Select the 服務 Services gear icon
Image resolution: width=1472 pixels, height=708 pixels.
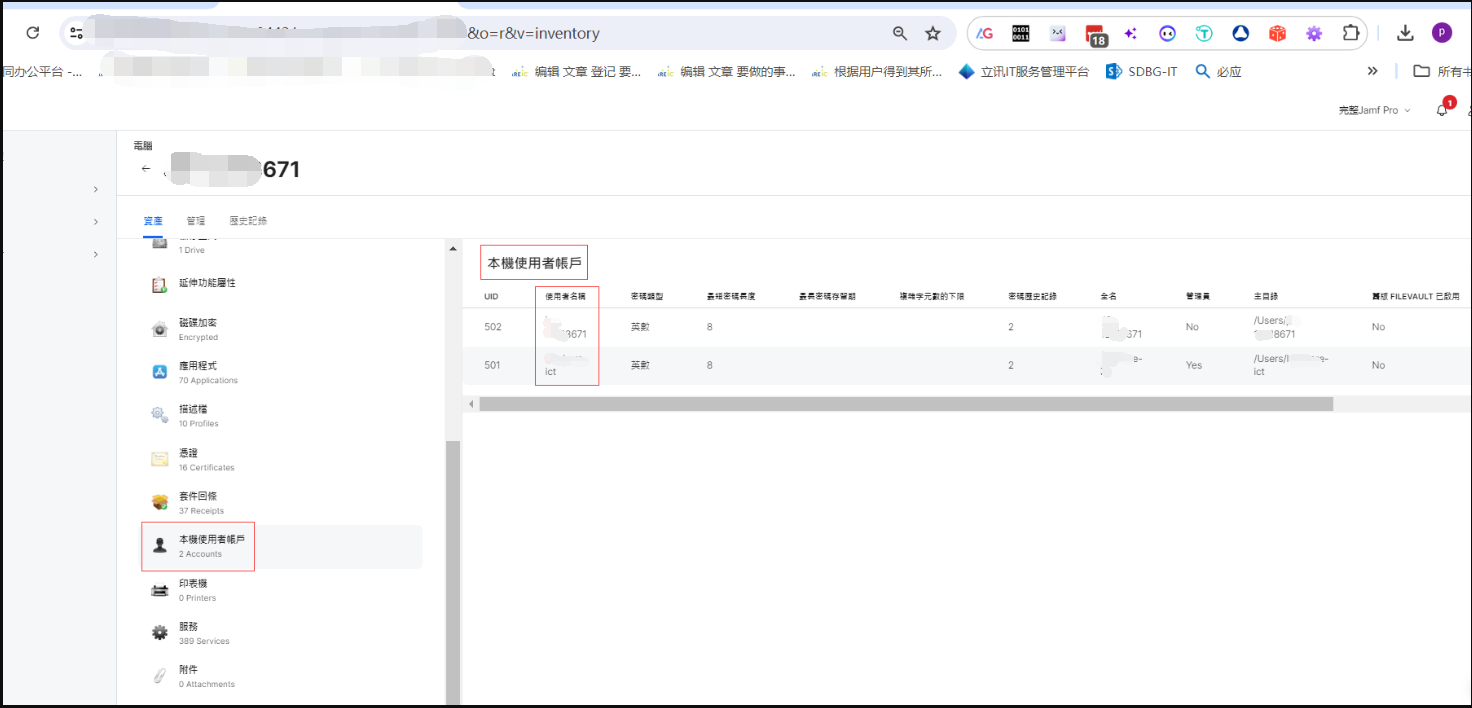[160, 632]
